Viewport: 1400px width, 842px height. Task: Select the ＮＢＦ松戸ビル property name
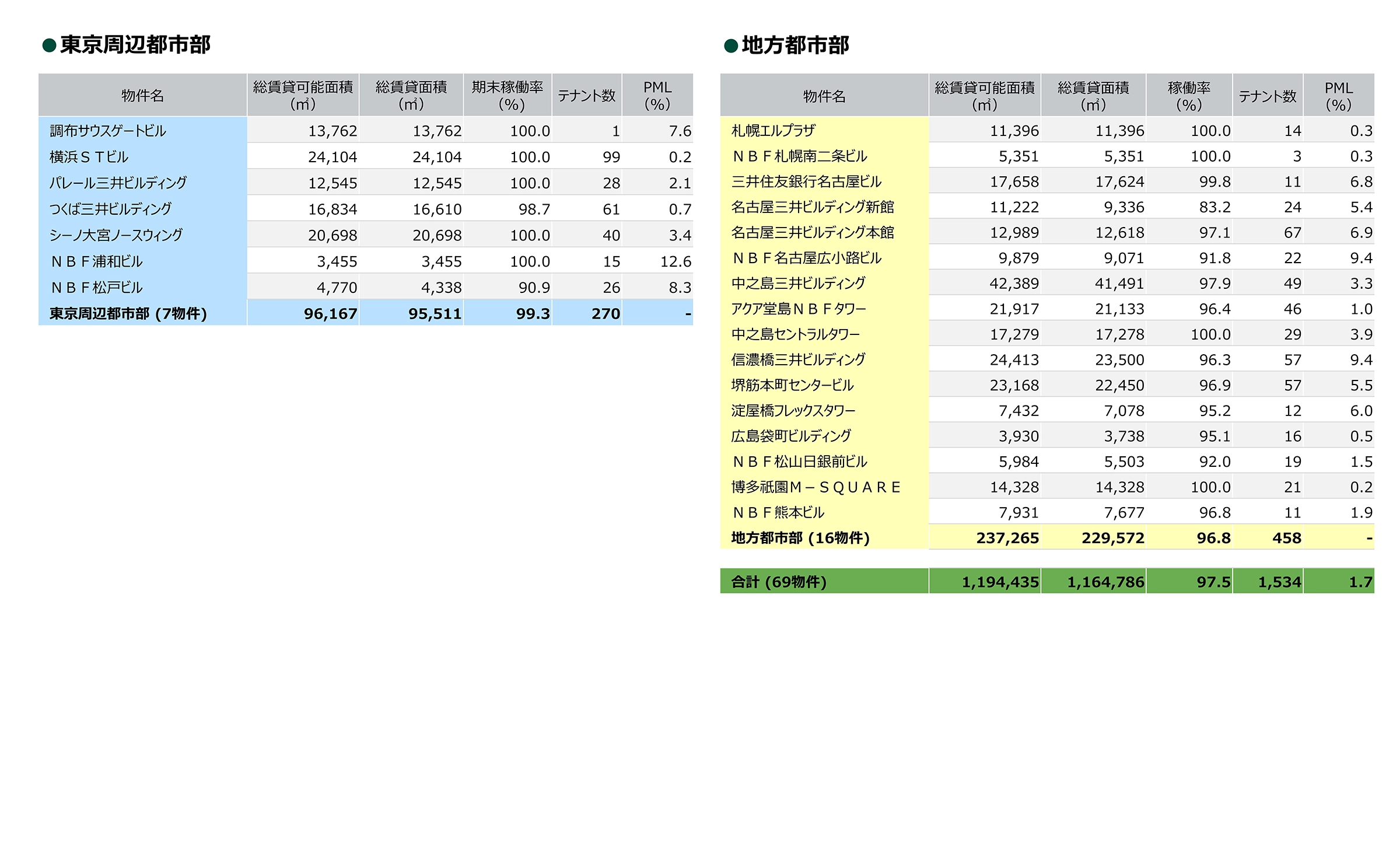(96, 288)
